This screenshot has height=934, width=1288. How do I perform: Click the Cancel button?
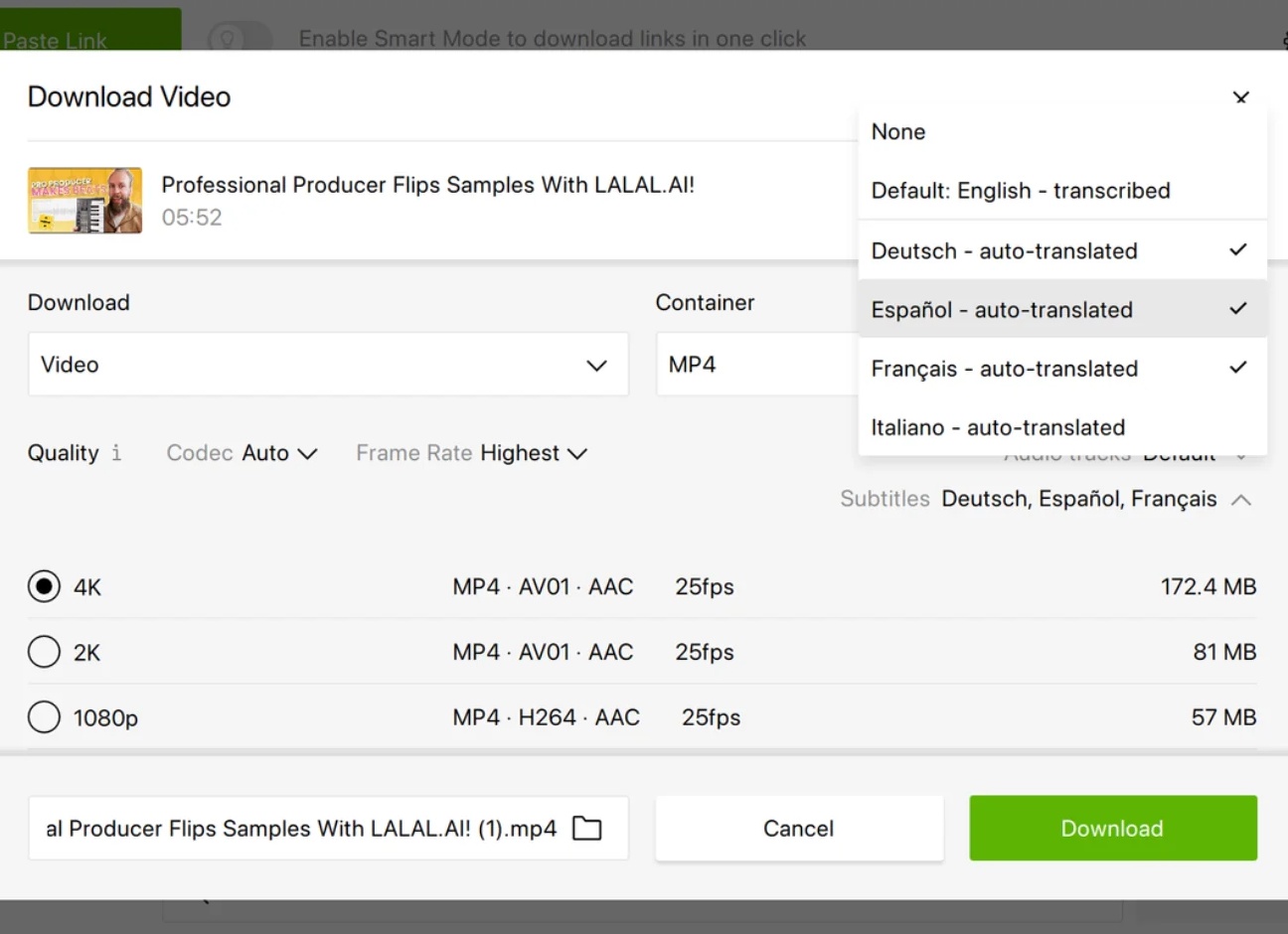click(799, 828)
